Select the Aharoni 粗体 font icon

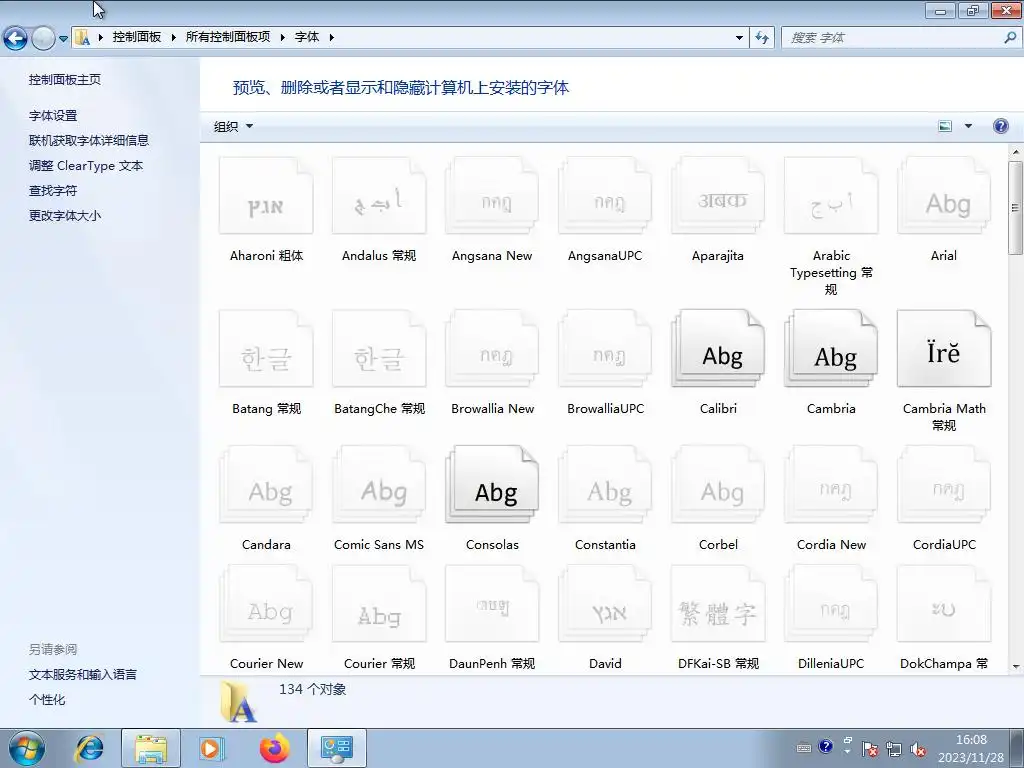tap(266, 196)
